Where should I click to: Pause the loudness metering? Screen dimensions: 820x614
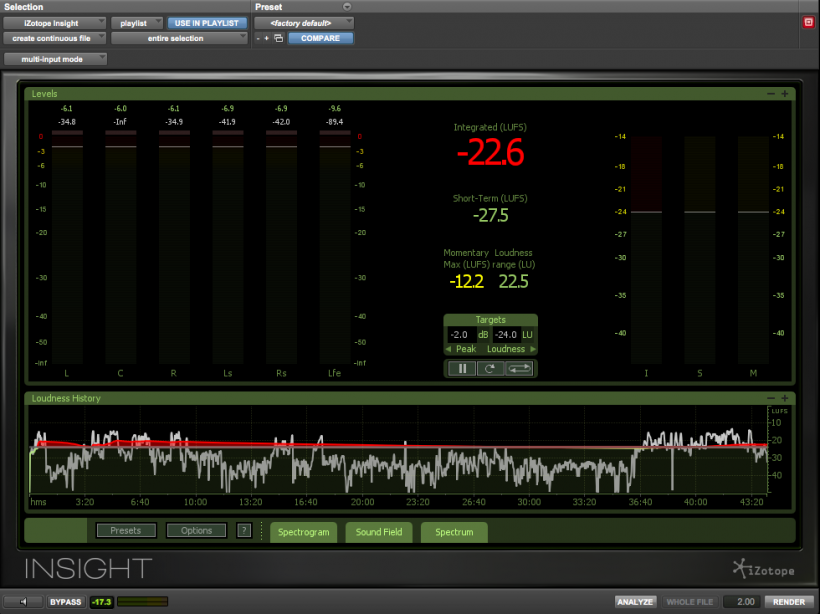(462, 368)
